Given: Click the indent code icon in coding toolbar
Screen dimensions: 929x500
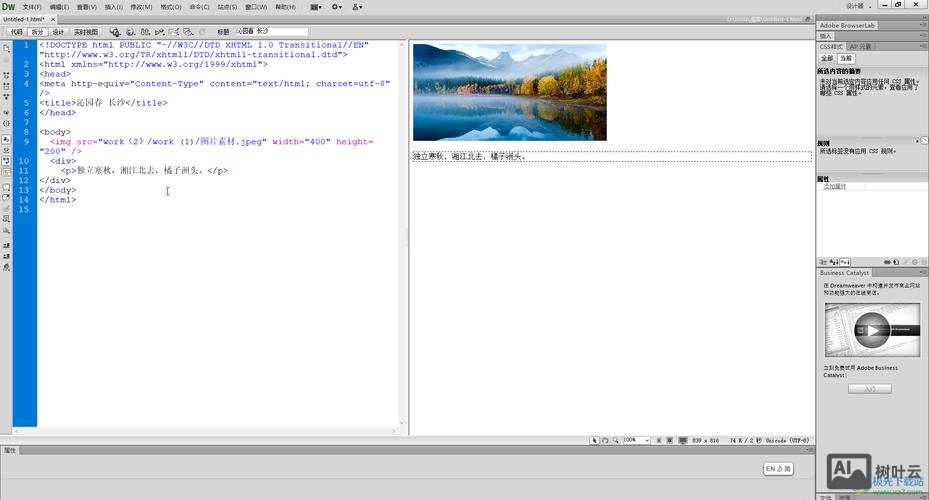Looking at the screenshot, I should 7,245.
